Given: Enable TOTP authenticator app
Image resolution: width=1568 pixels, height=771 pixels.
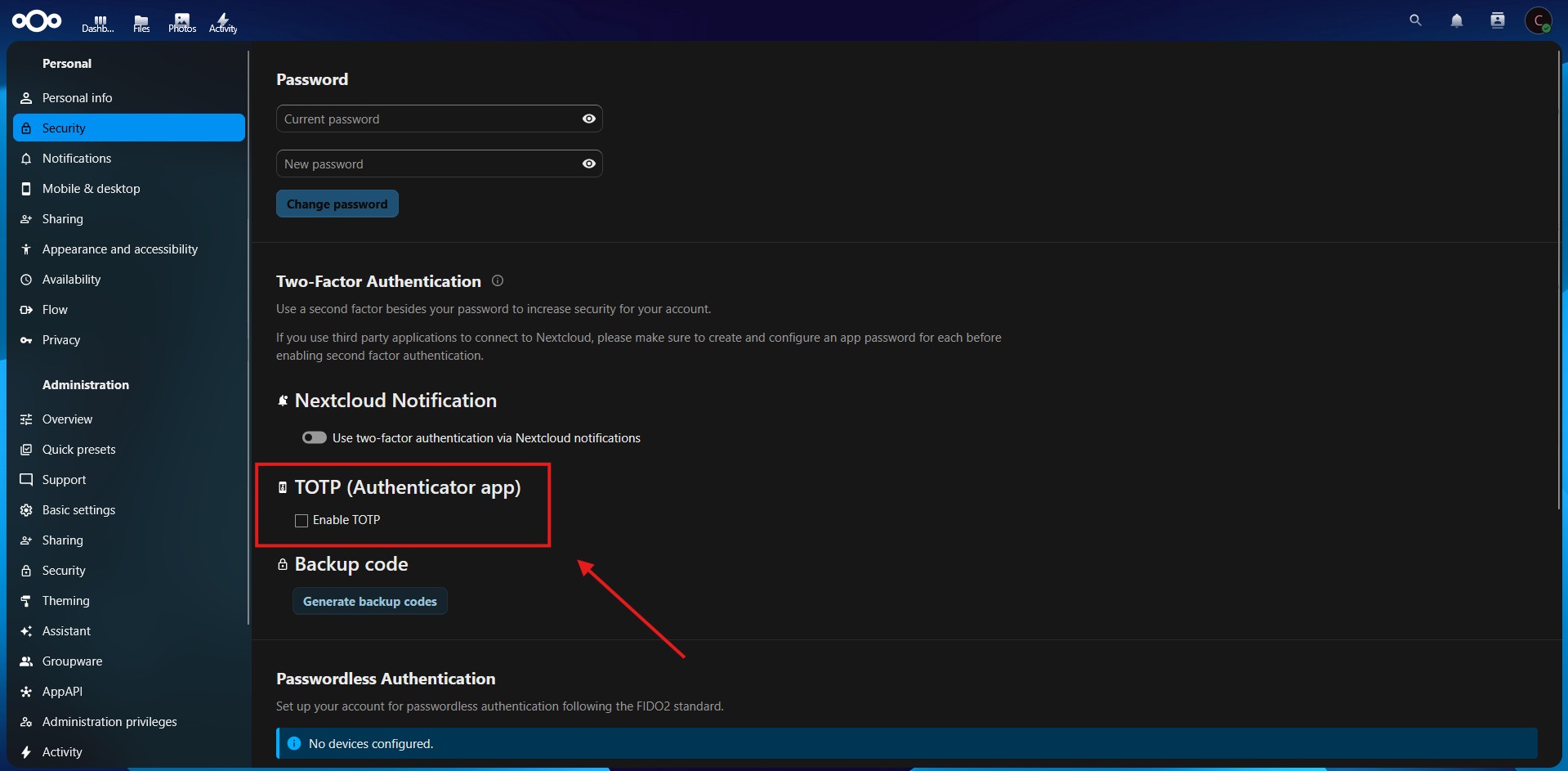Looking at the screenshot, I should (301, 520).
